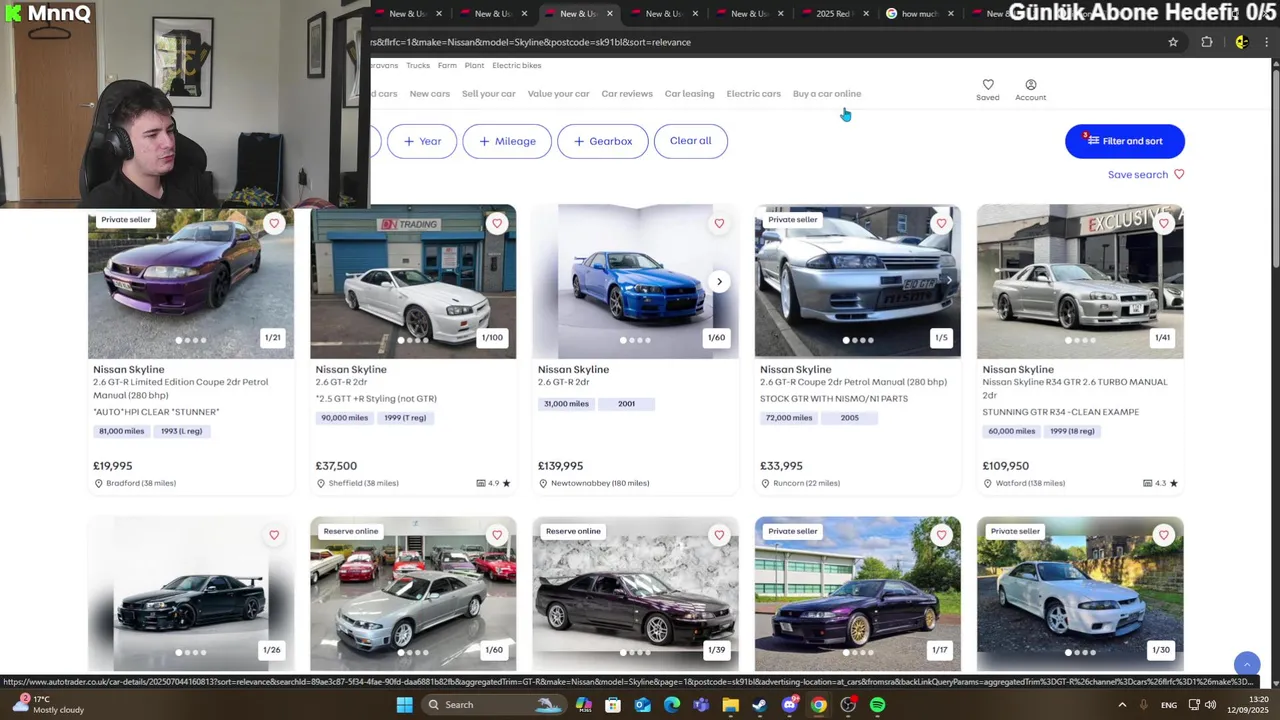1280x720 pixels.
Task: Click the chat bubble floating button
Action: click(1246, 664)
